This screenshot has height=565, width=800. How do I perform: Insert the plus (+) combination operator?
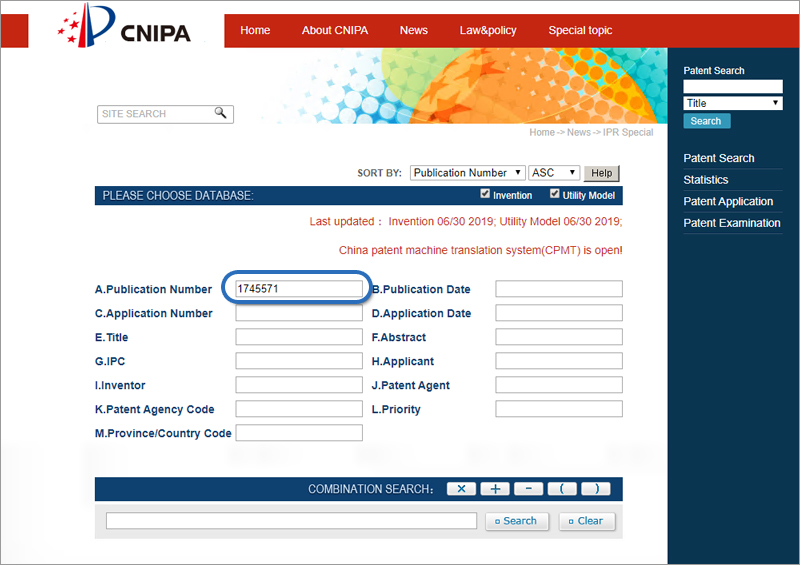pyautogui.click(x=495, y=489)
